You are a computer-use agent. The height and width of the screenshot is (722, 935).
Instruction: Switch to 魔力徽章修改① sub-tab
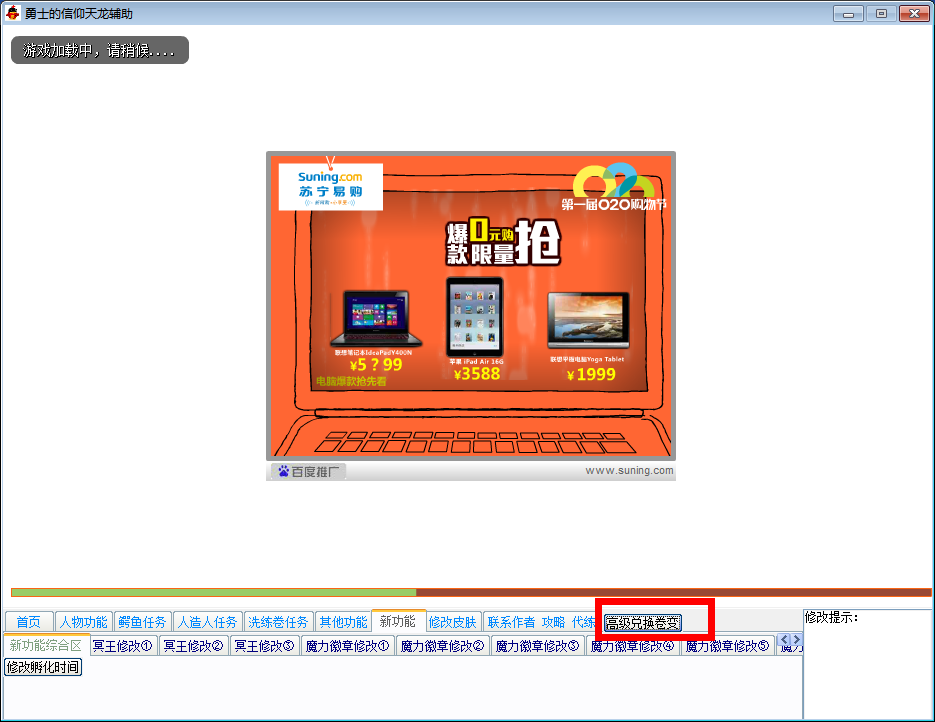click(348, 646)
